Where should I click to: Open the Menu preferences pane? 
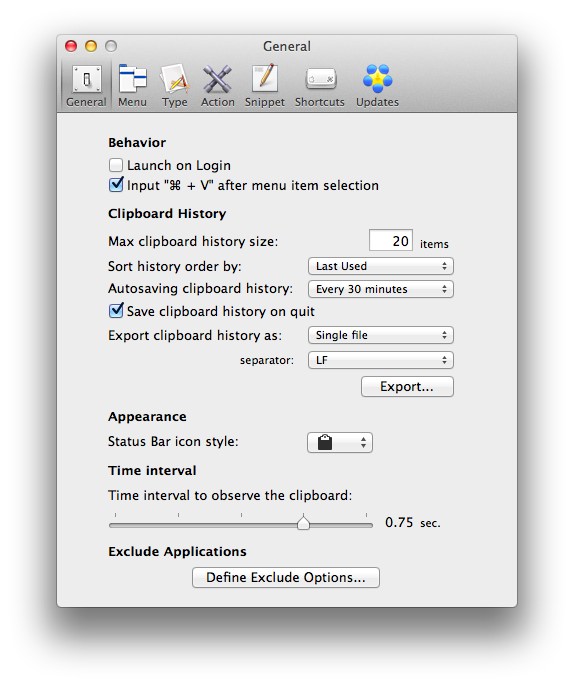click(132, 86)
